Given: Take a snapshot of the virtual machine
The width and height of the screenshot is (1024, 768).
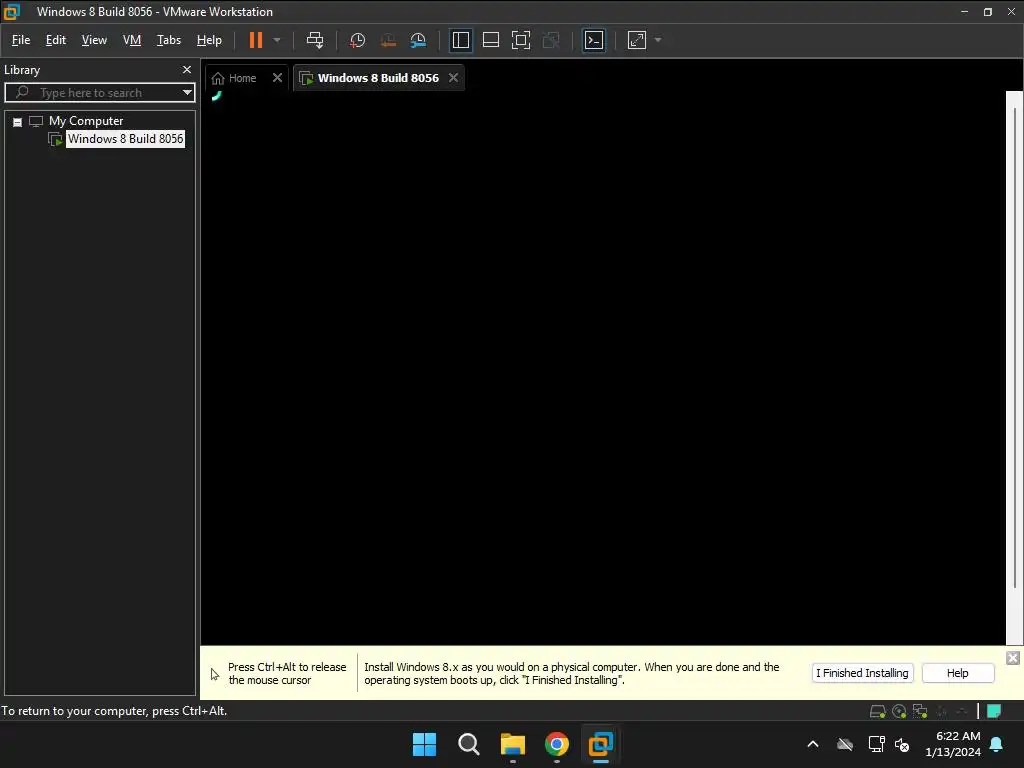Looking at the screenshot, I should [357, 40].
